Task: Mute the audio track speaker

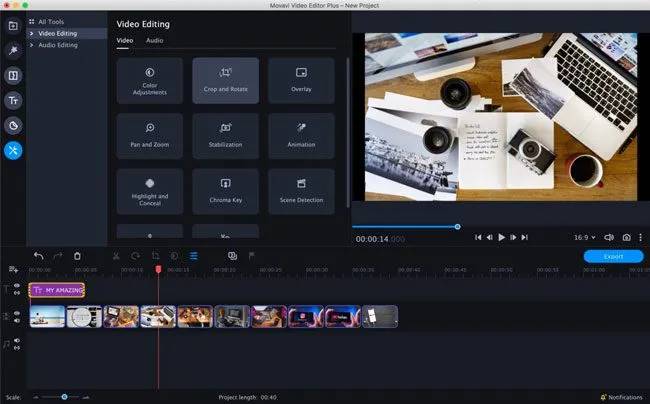Action: [x=17, y=340]
